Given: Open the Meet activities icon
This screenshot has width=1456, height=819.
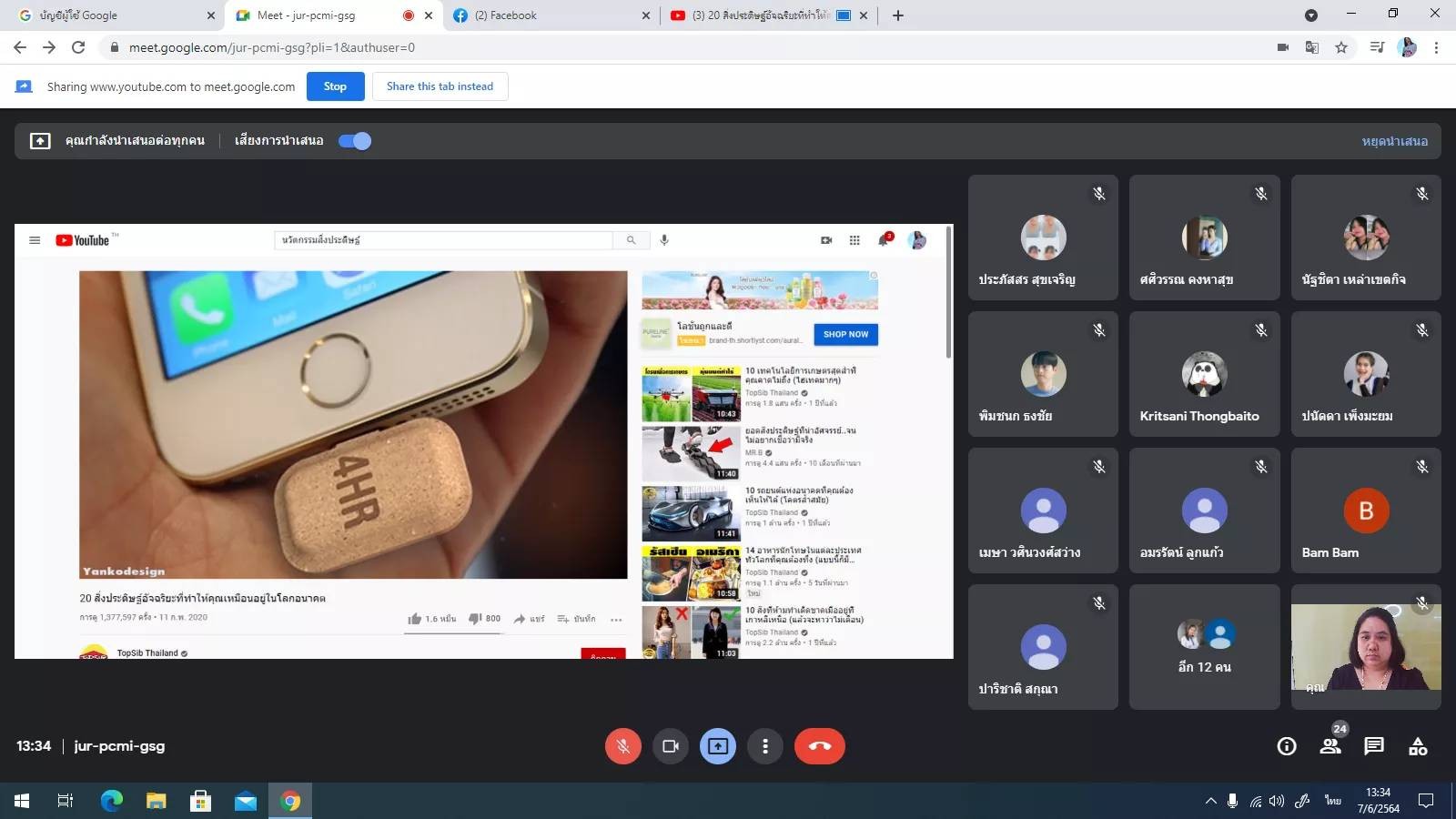Looking at the screenshot, I should (x=1417, y=746).
